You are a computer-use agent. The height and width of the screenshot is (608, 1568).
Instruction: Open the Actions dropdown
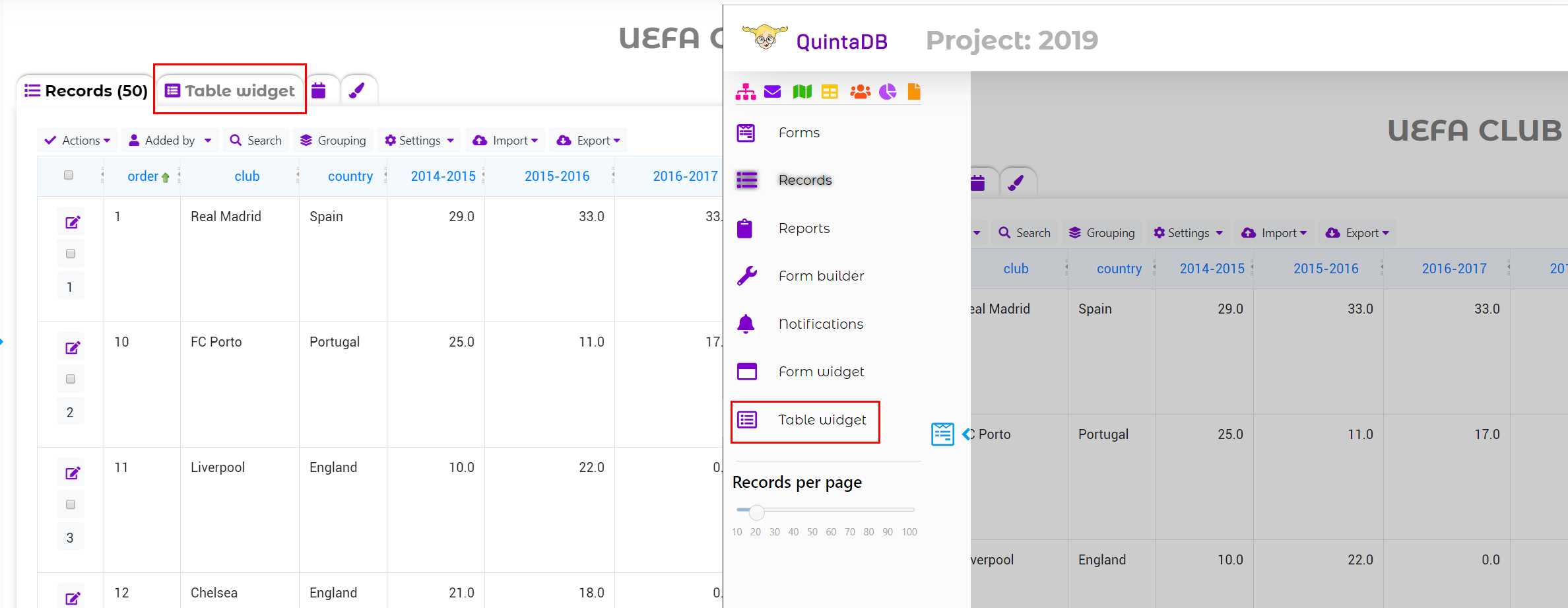pos(77,140)
